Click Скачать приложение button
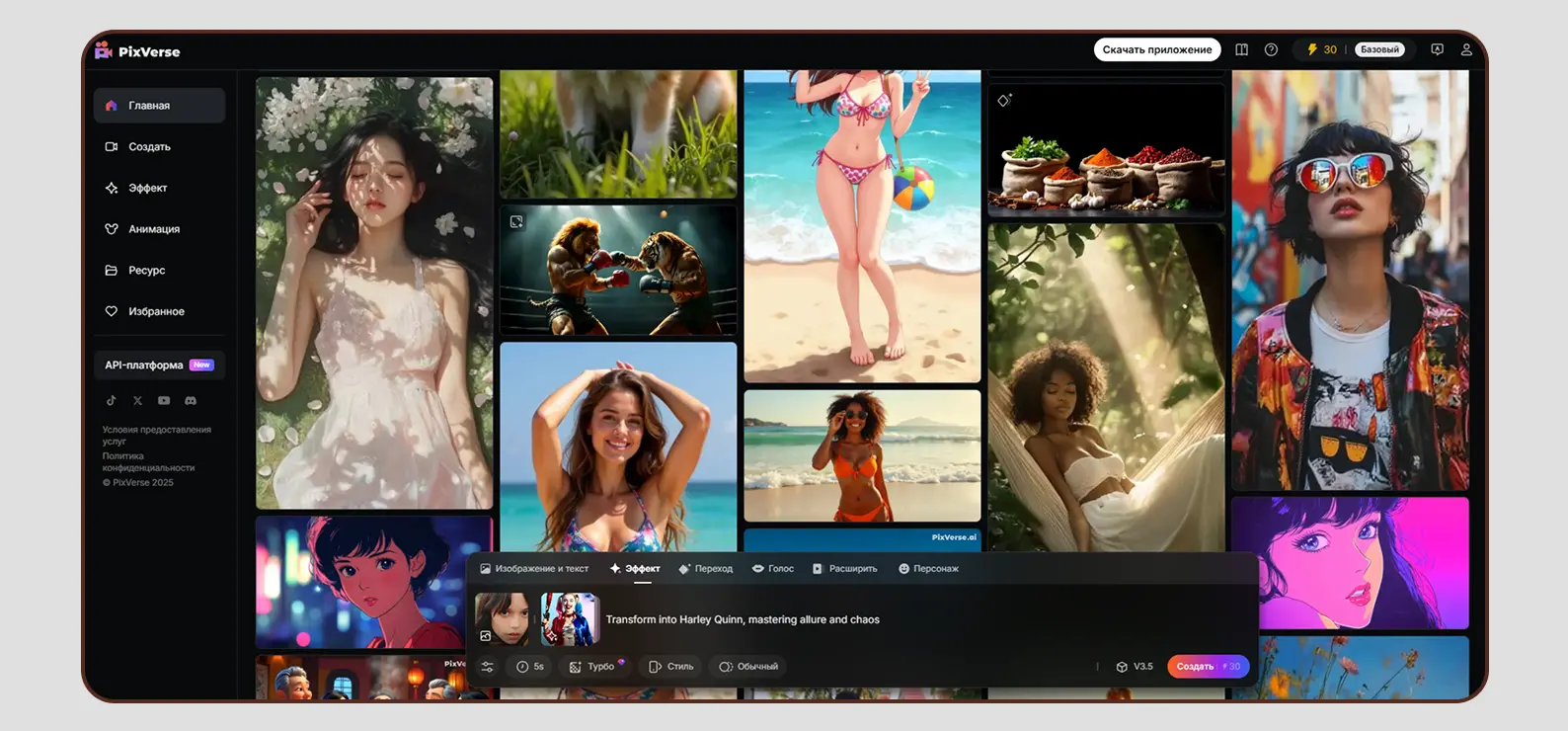The width and height of the screenshot is (1568, 731). click(x=1157, y=49)
